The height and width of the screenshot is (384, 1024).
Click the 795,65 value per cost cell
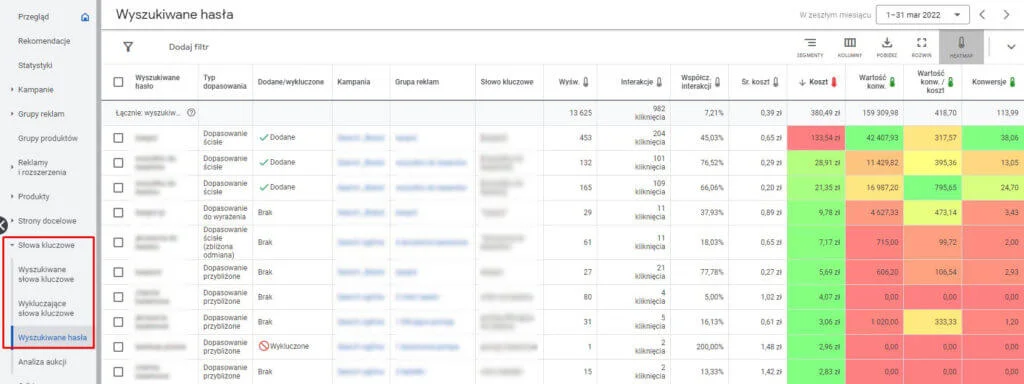pyautogui.click(x=933, y=187)
